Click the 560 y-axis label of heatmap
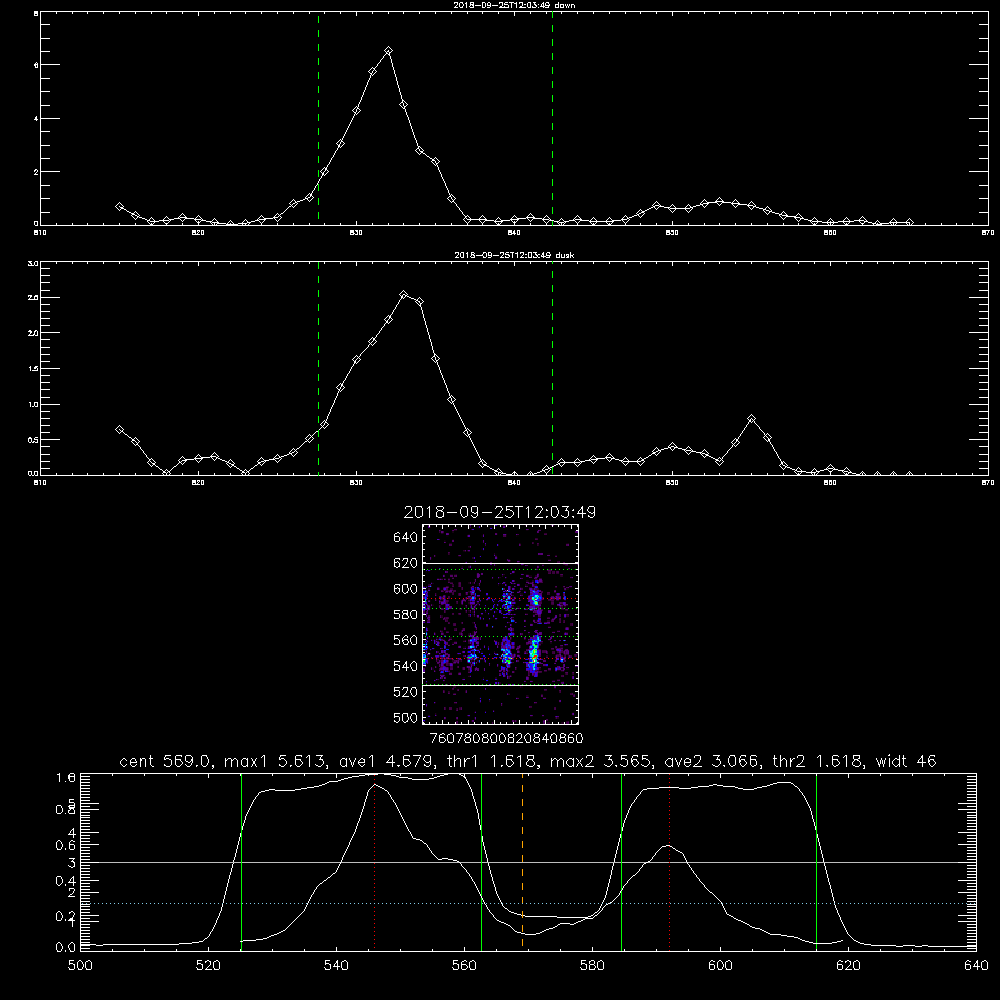1000x1000 pixels. tap(406, 640)
